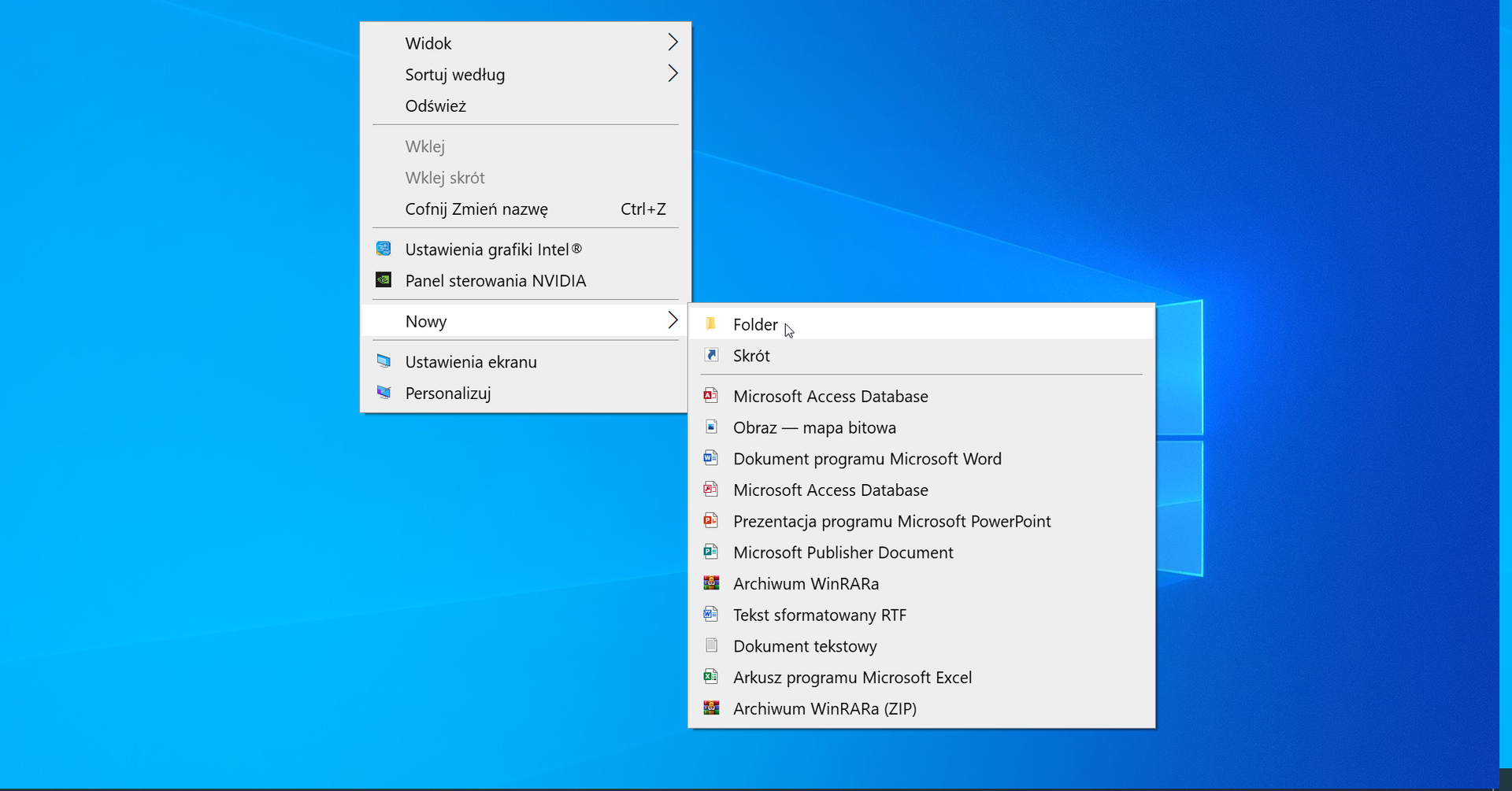Create new Dokument programu Microsoft Word
Viewport: 1512px width, 791px height.
click(x=867, y=459)
